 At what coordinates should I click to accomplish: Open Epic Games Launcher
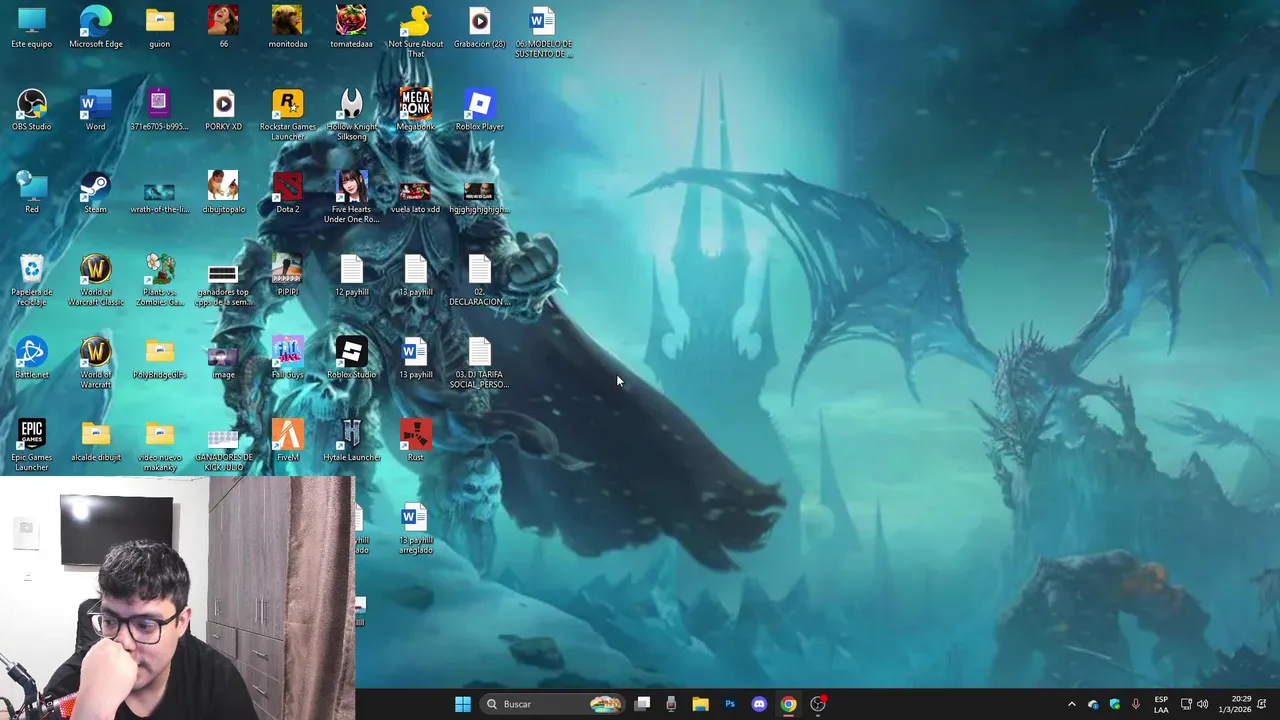[x=32, y=446]
